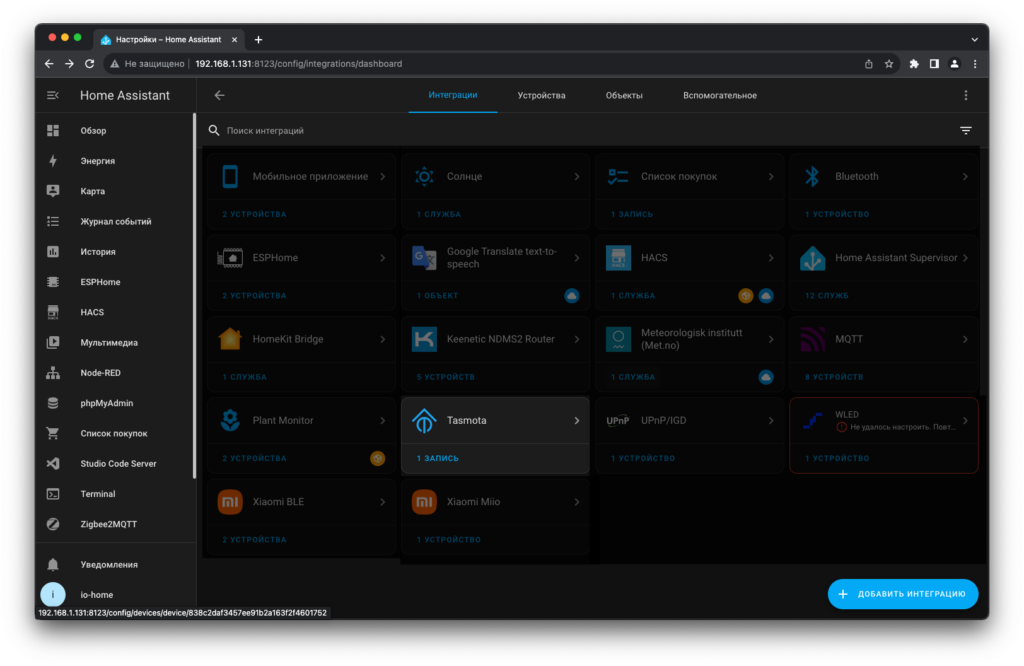Open 5 устройств link under Keenetic
The width and height of the screenshot is (1024, 666).
[x=445, y=377]
